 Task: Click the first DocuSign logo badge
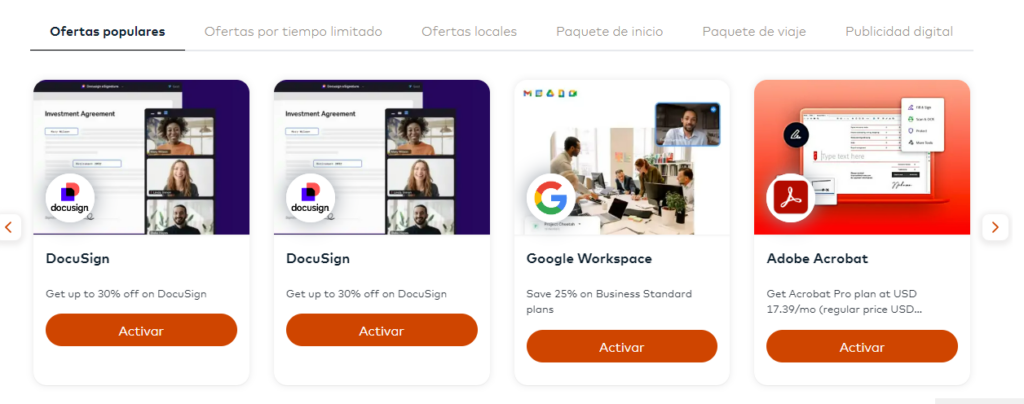(x=70, y=198)
